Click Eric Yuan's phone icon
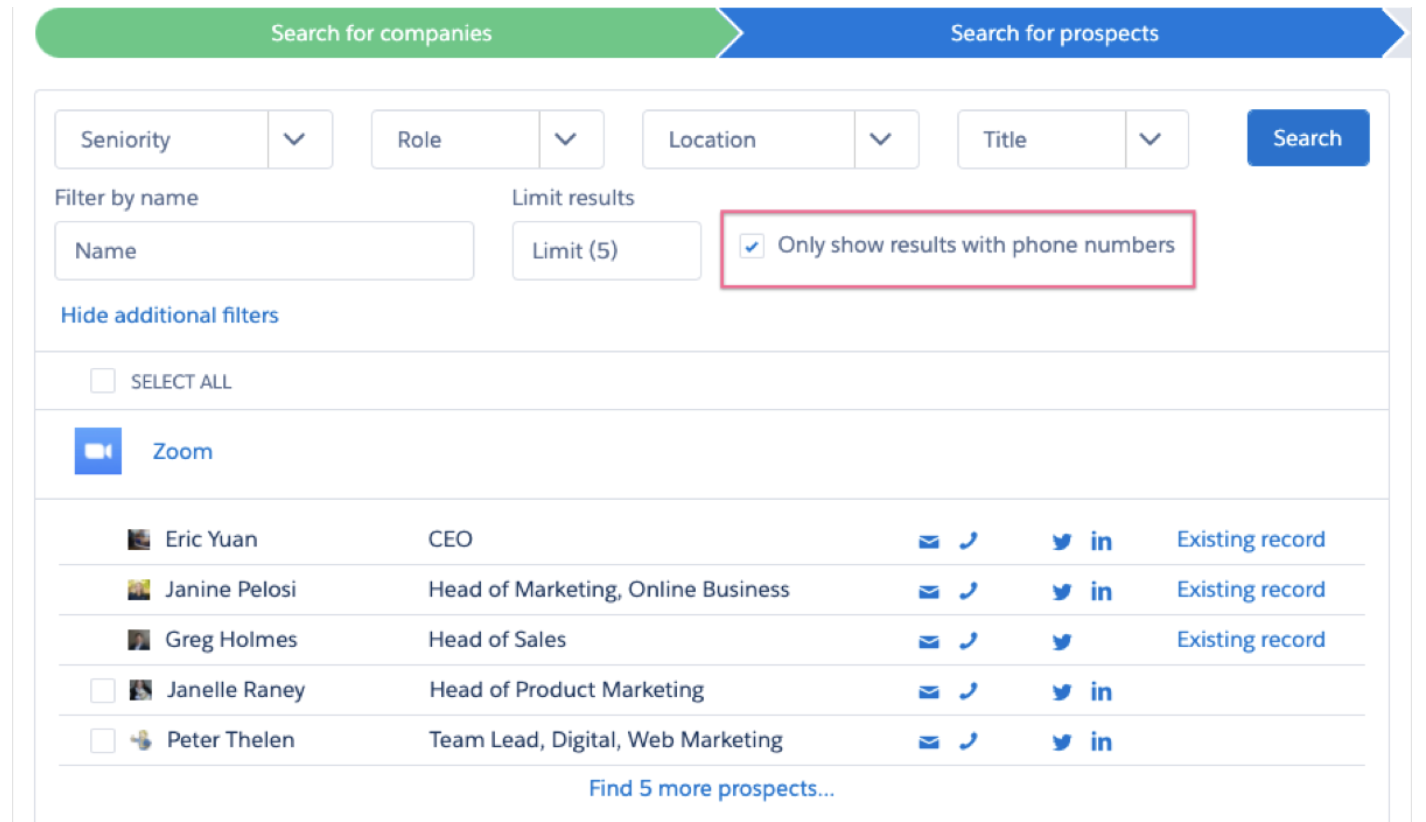 click(x=967, y=541)
